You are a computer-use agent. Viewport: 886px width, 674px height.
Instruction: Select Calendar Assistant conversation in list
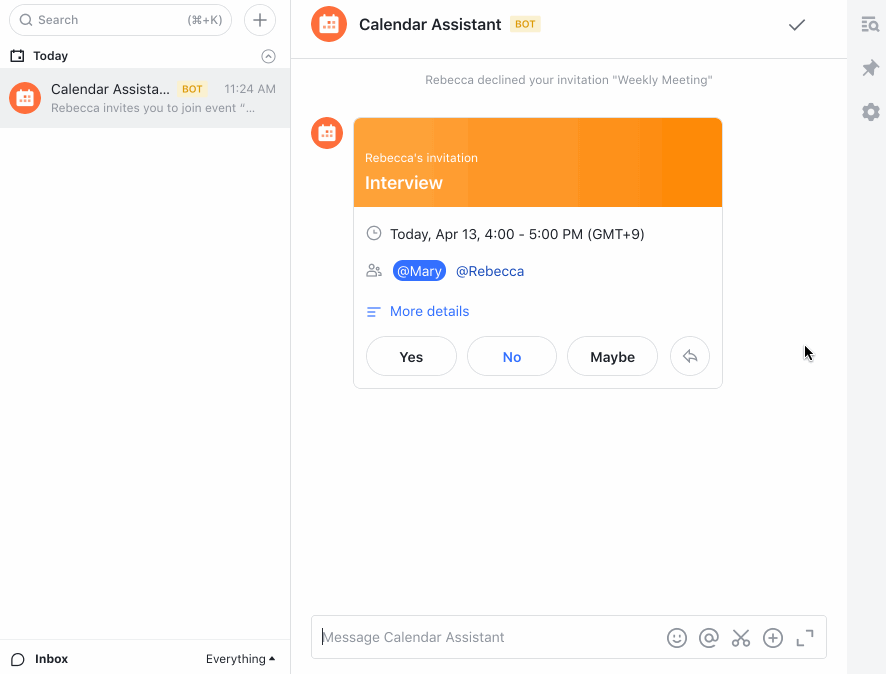point(145,98)
